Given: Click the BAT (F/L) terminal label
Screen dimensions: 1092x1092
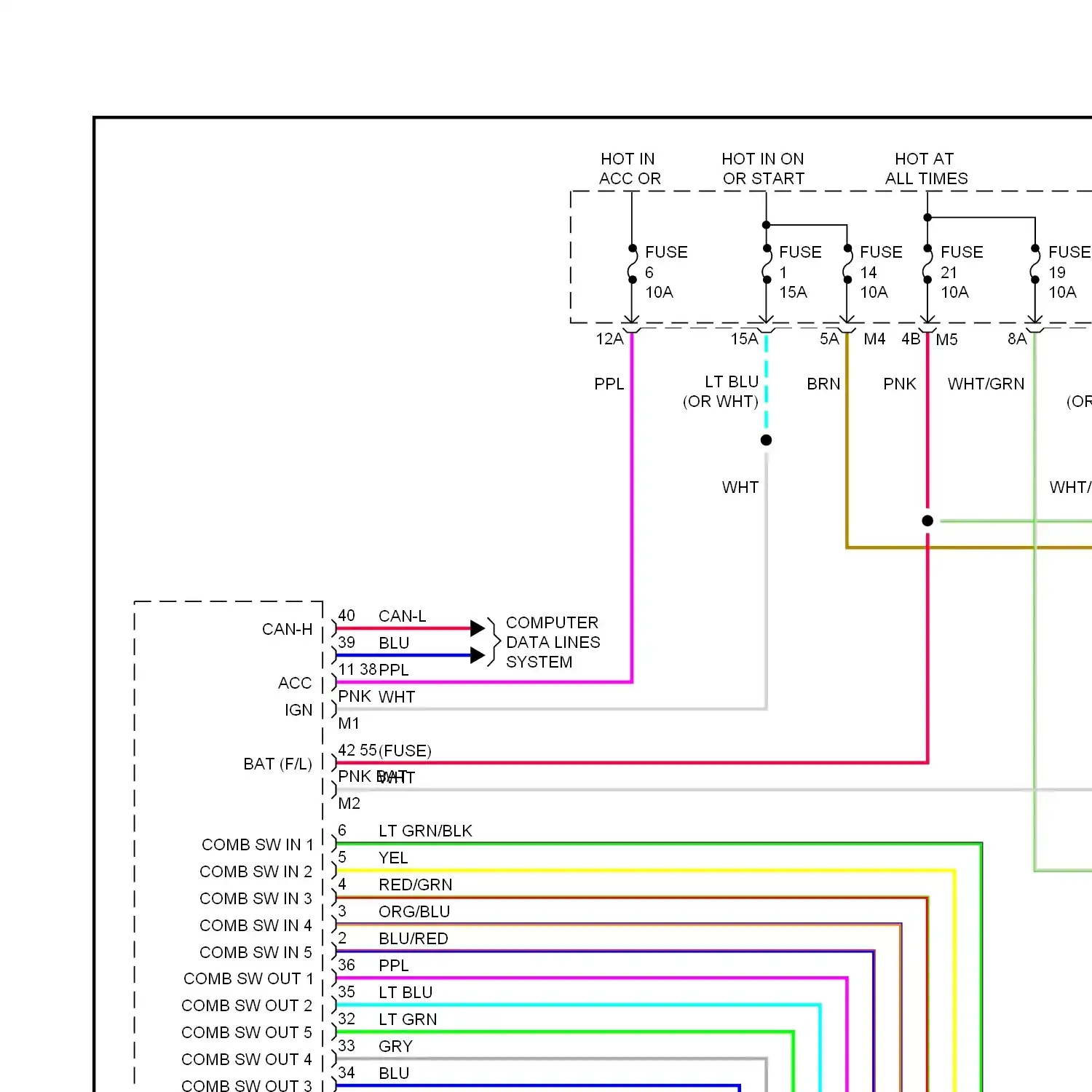Looking at the screenshot, I should (277, 764).
